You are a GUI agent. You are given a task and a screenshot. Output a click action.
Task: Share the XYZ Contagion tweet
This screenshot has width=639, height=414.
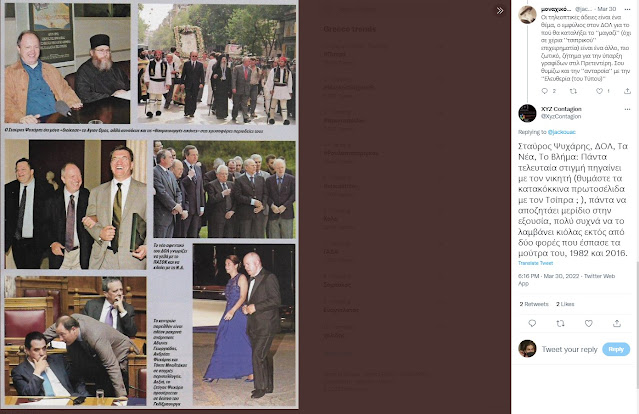617,323
